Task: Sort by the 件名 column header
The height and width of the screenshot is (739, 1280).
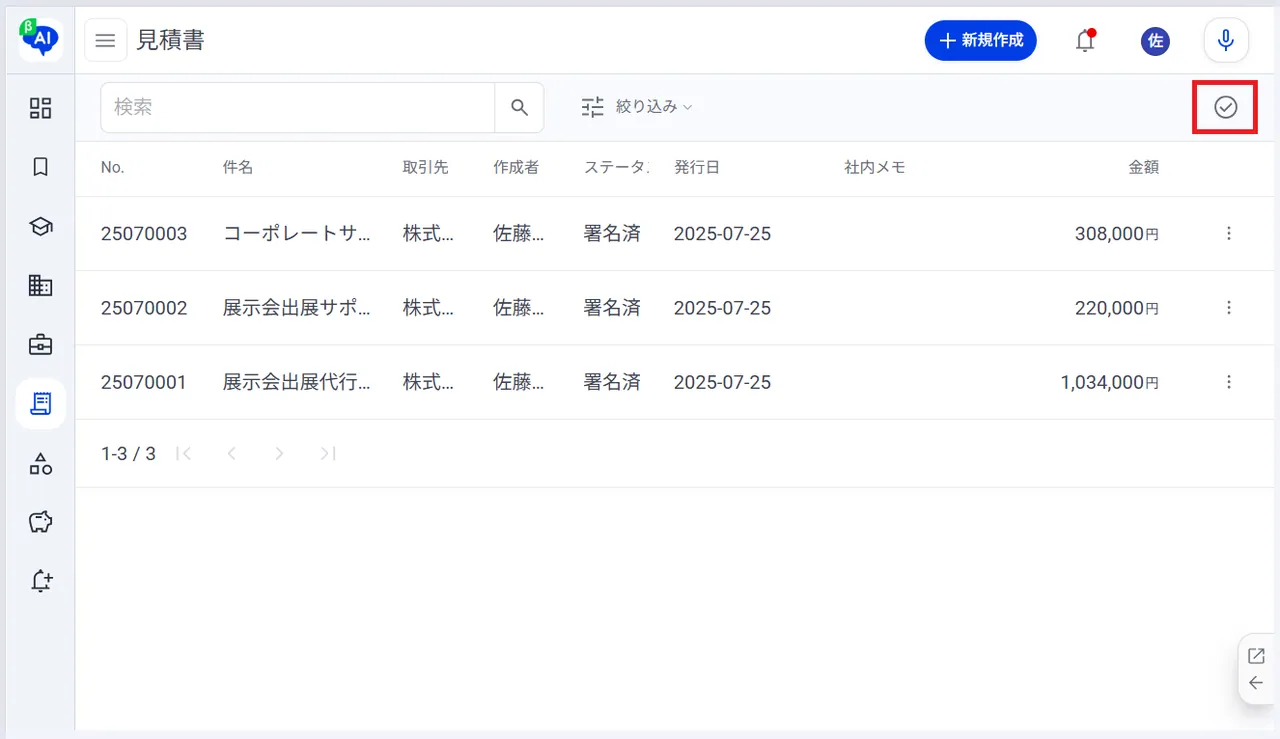Action: (x=238, y=168)
